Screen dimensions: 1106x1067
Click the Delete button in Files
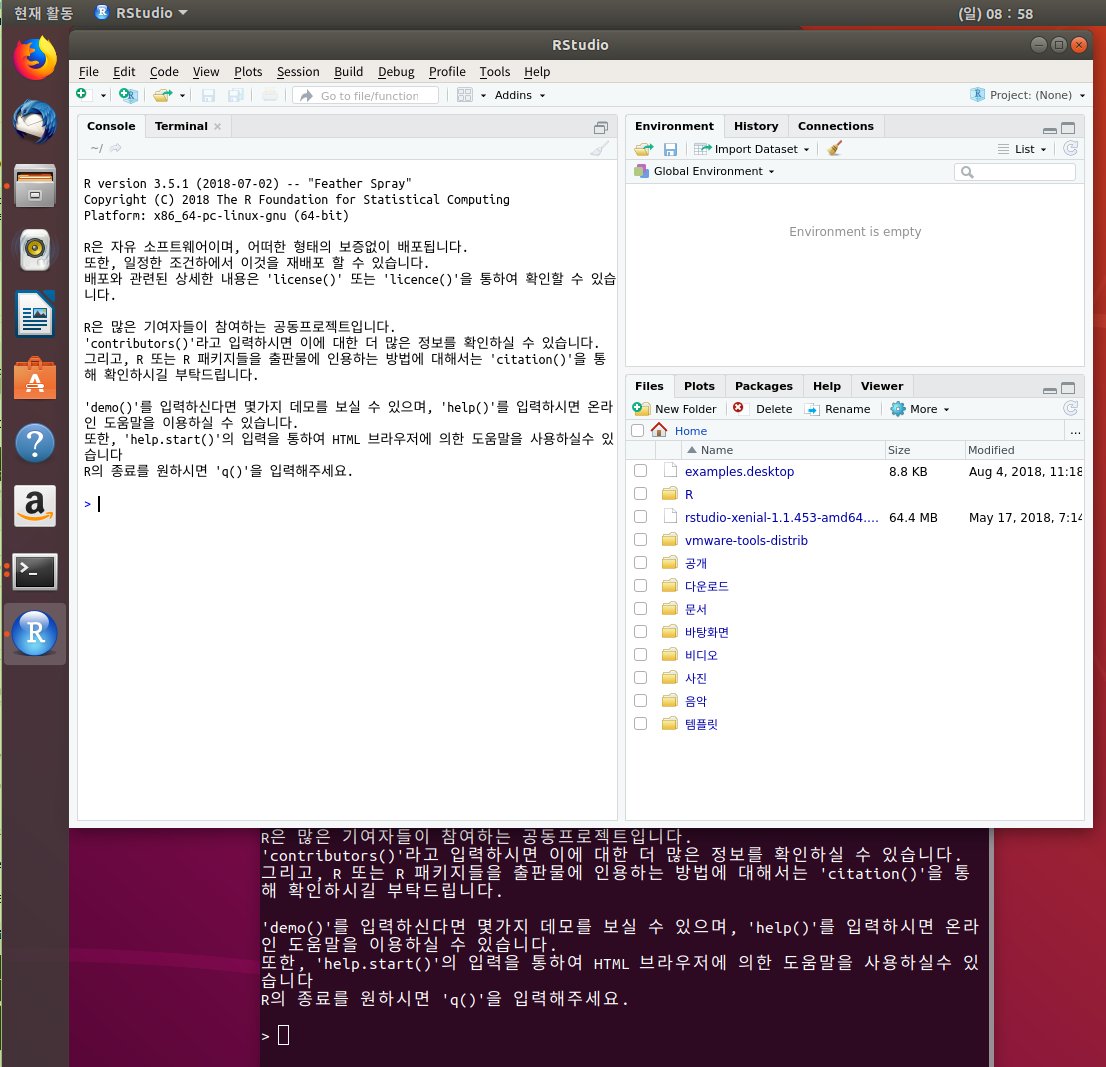pyautogui.click(x=762, y=409)
